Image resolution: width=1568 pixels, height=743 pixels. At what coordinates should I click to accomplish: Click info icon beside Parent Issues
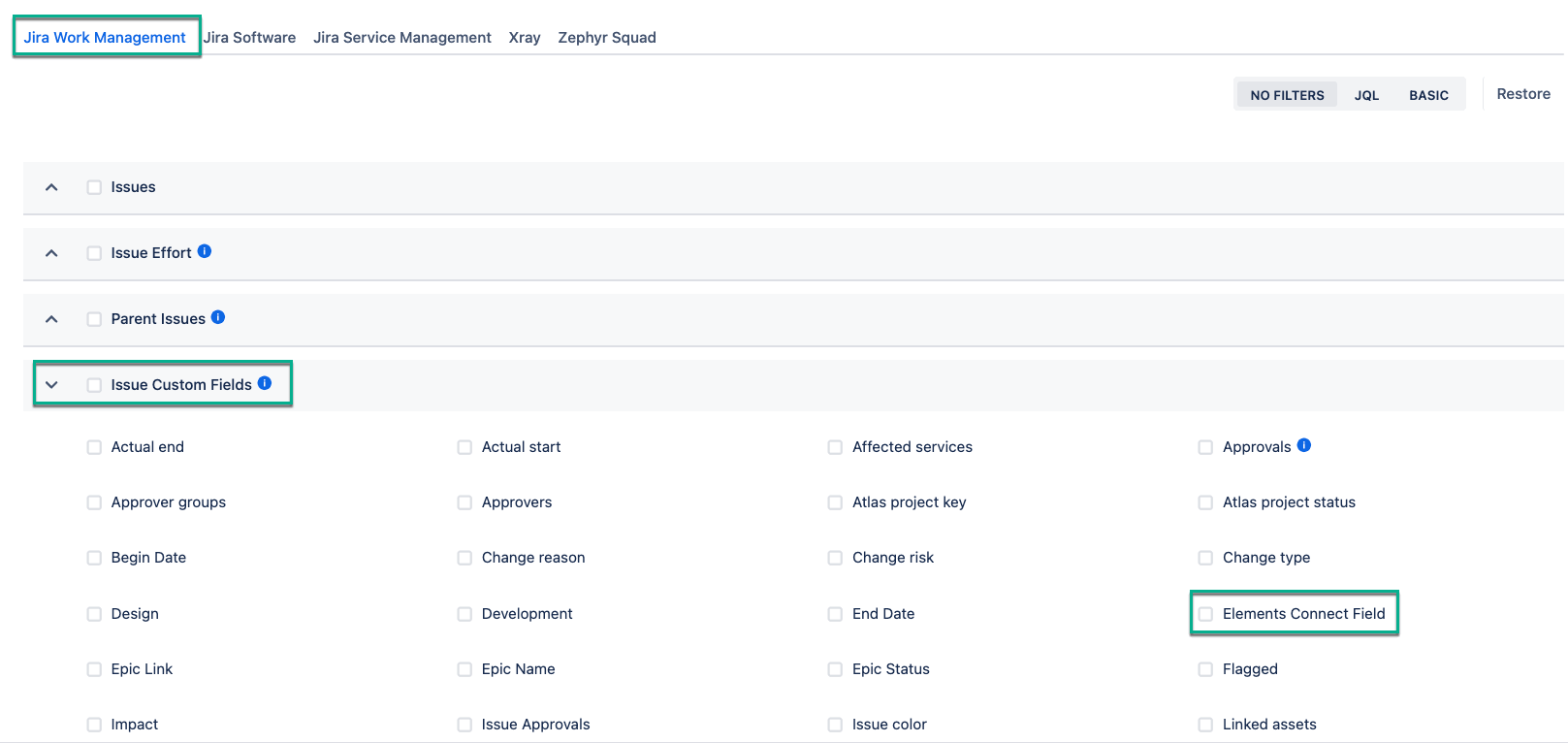click(x=218, y=317)
